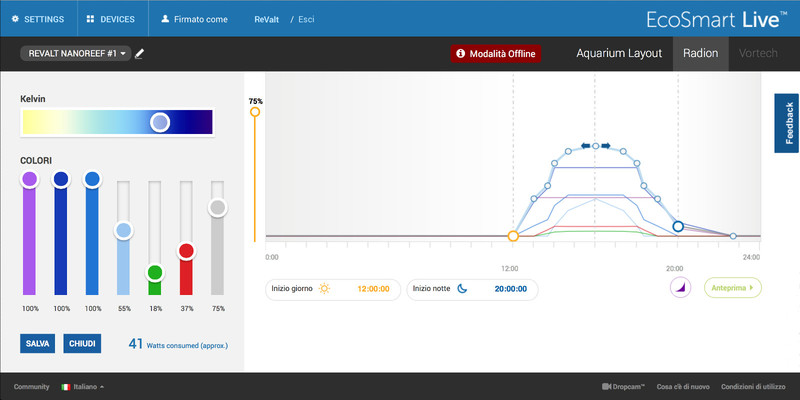Click the user profile icon
The width and height of the screenshot is (800, 400).
165,19
